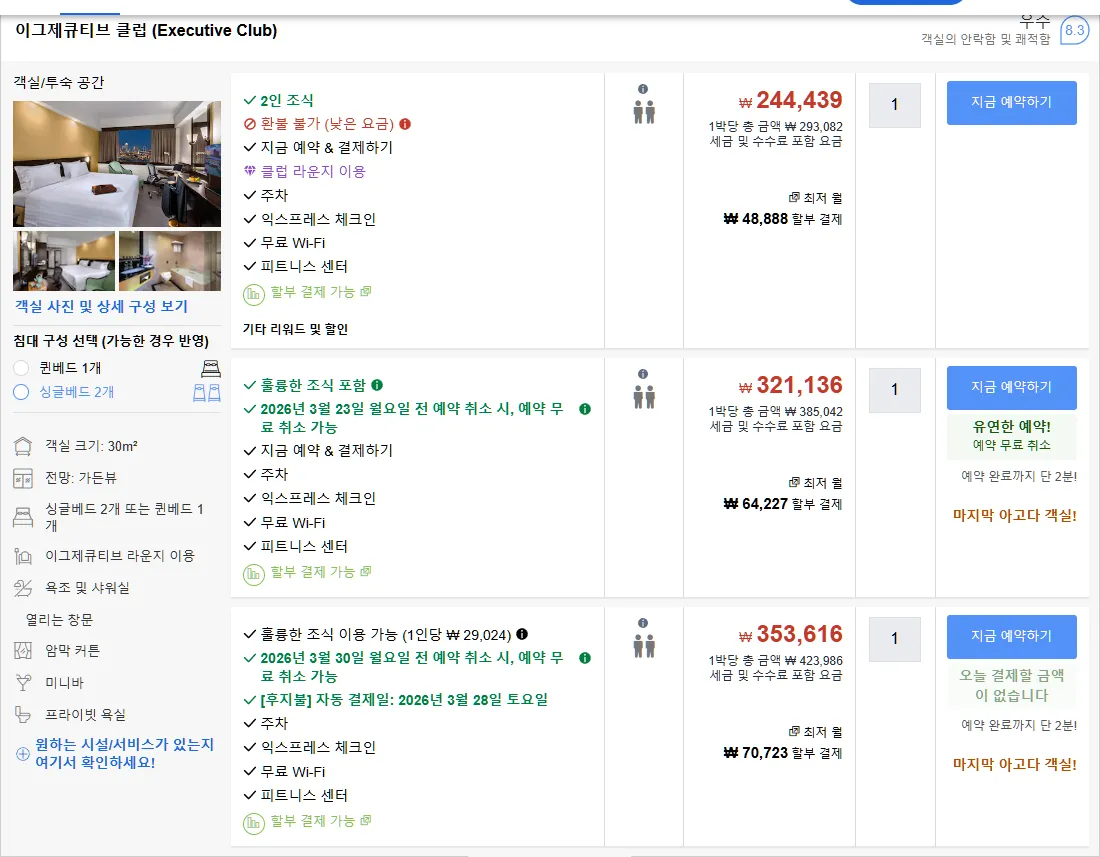Click occupancy icon in the ₩353,616 row

(644, 646)
